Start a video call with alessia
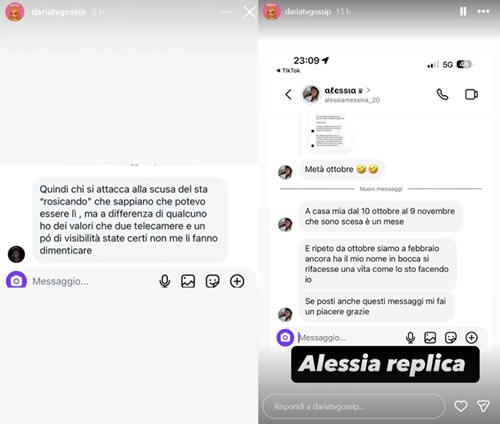This screenshot has width=500, height=424. (471, 94)
